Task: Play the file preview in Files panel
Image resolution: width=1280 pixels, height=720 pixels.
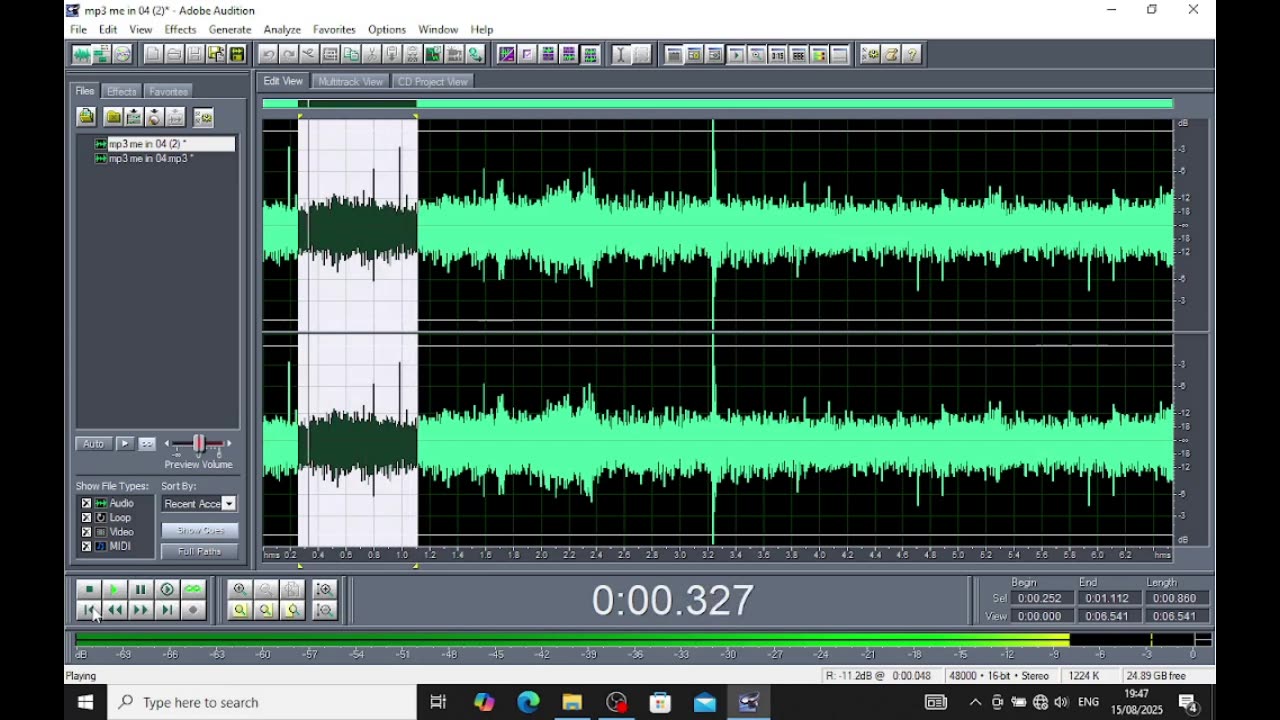Action: coord(125,444)
